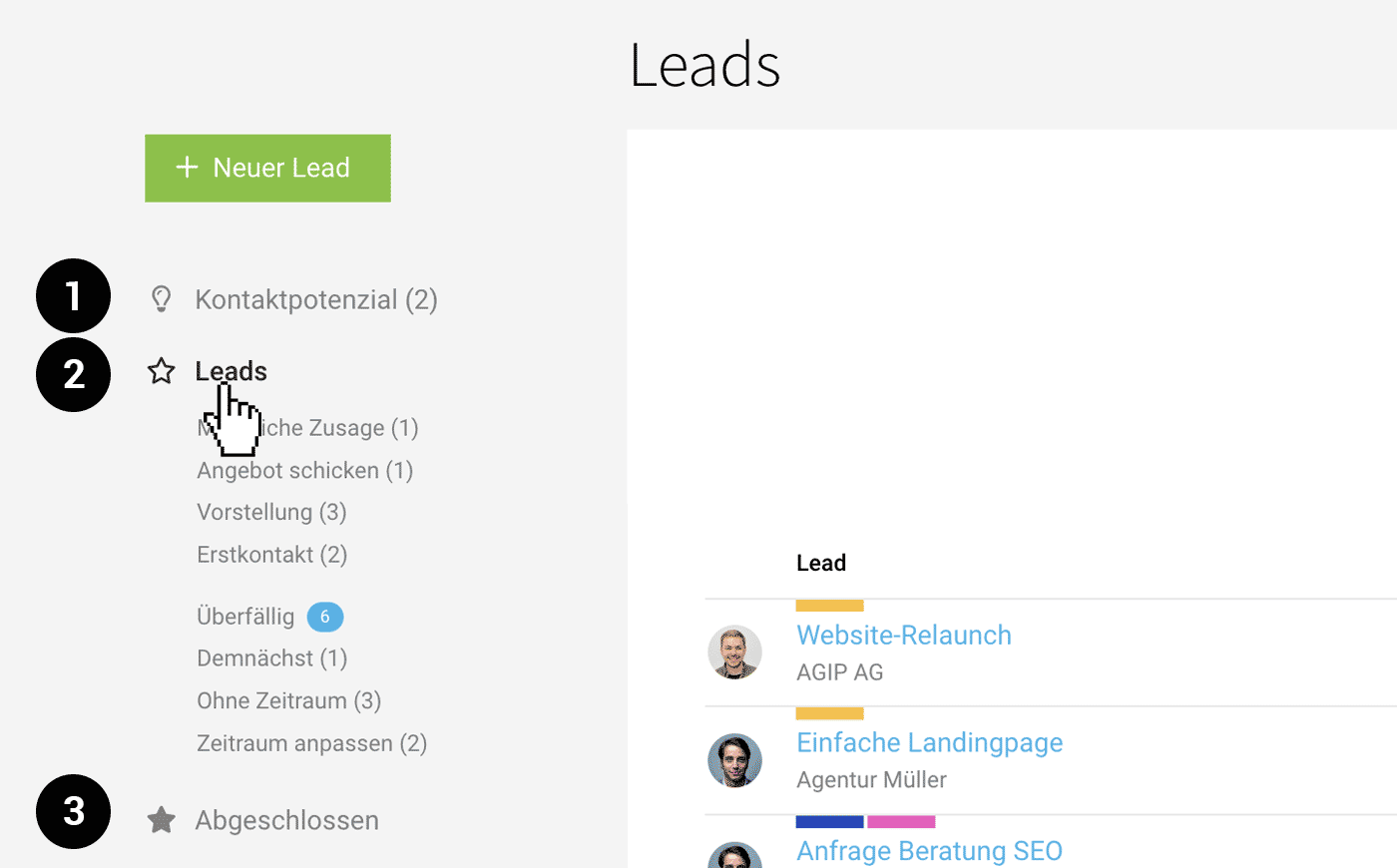
Task: Click the Lead column header
Action: click(x=821, y=562)
